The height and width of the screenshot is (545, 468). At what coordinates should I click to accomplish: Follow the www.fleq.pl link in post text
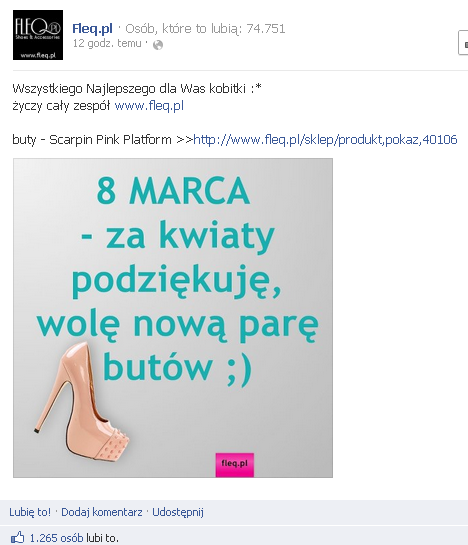149,106
